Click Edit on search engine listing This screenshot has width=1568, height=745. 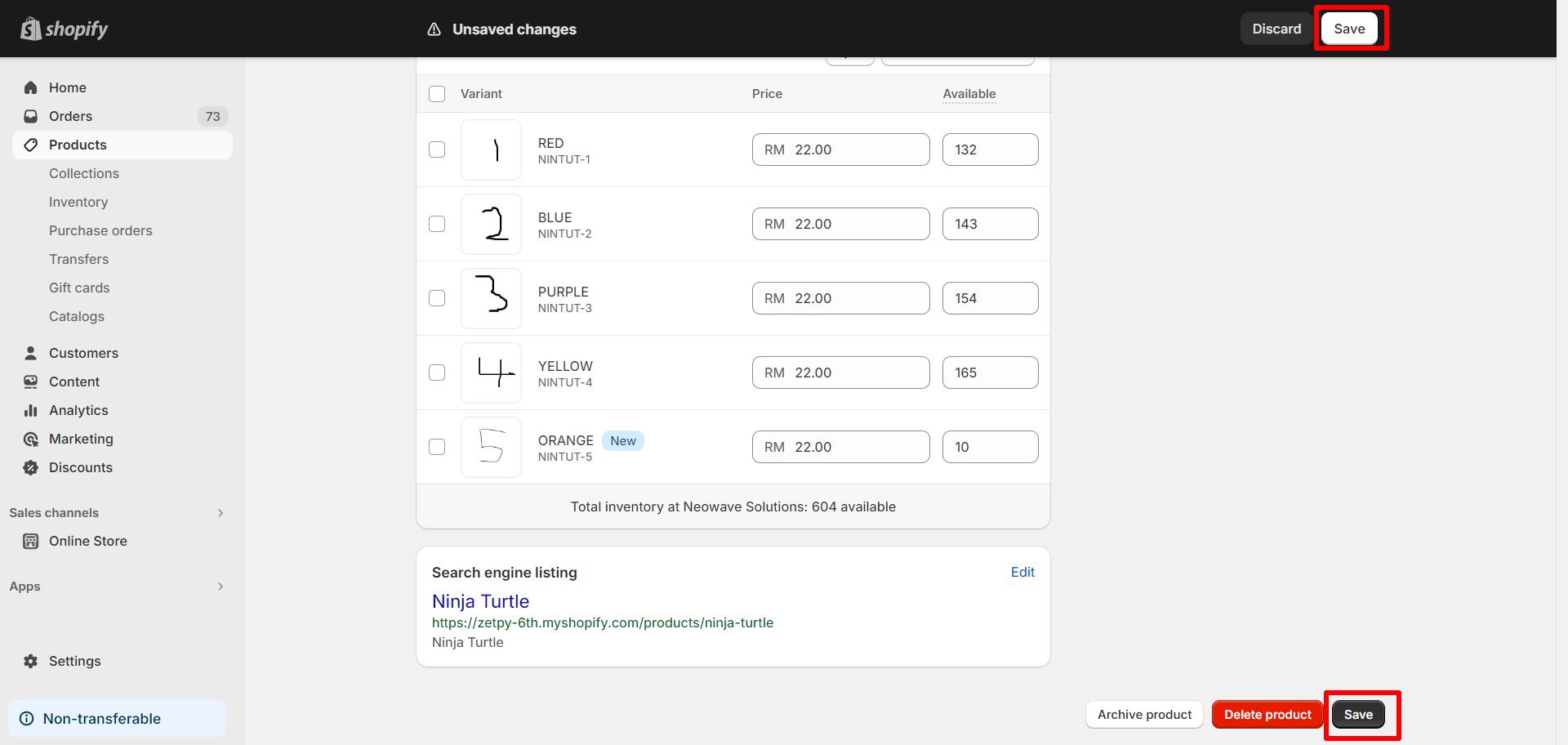click(x=1022, y=572)
